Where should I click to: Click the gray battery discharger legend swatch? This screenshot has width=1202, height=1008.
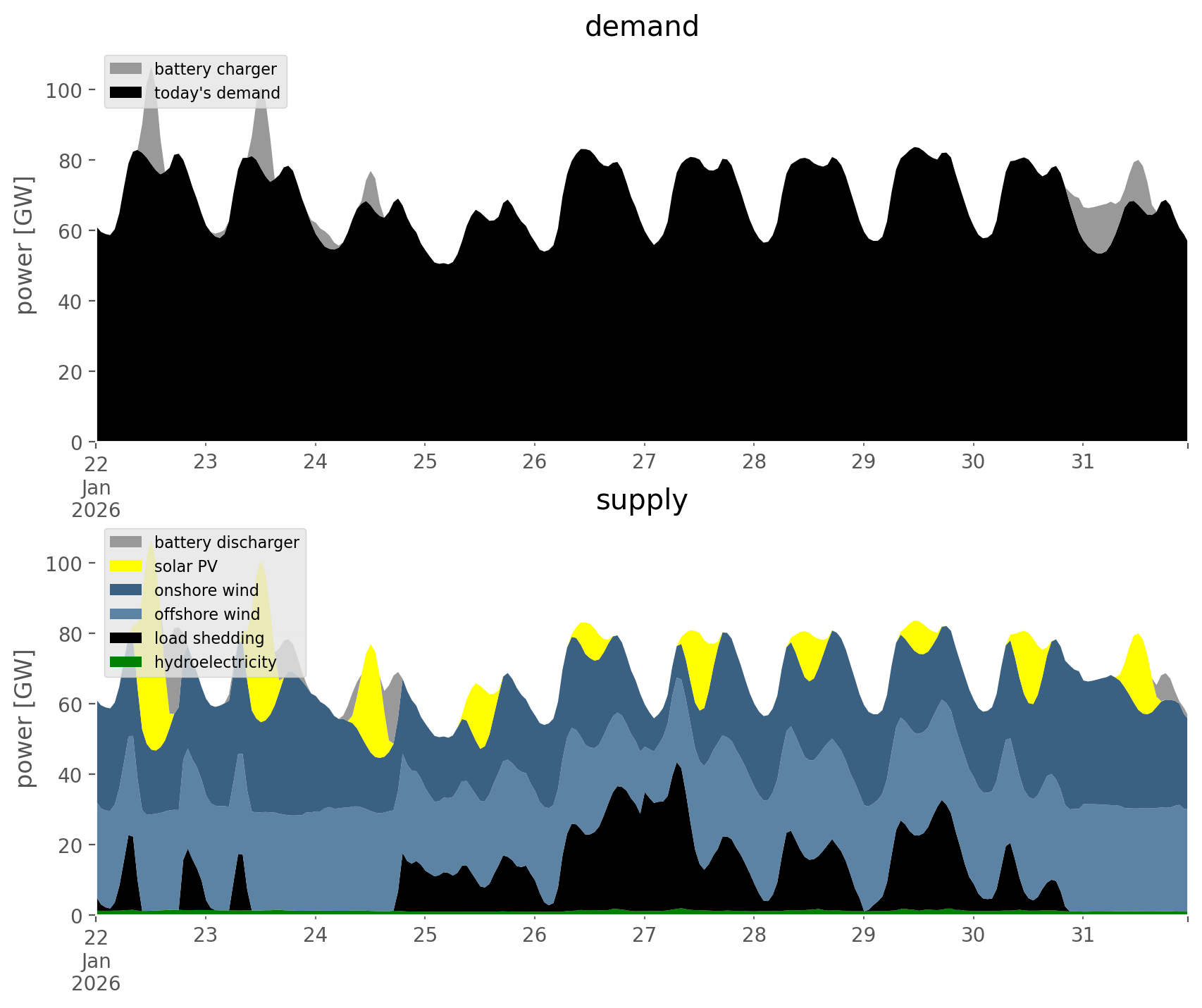(126, 542)
